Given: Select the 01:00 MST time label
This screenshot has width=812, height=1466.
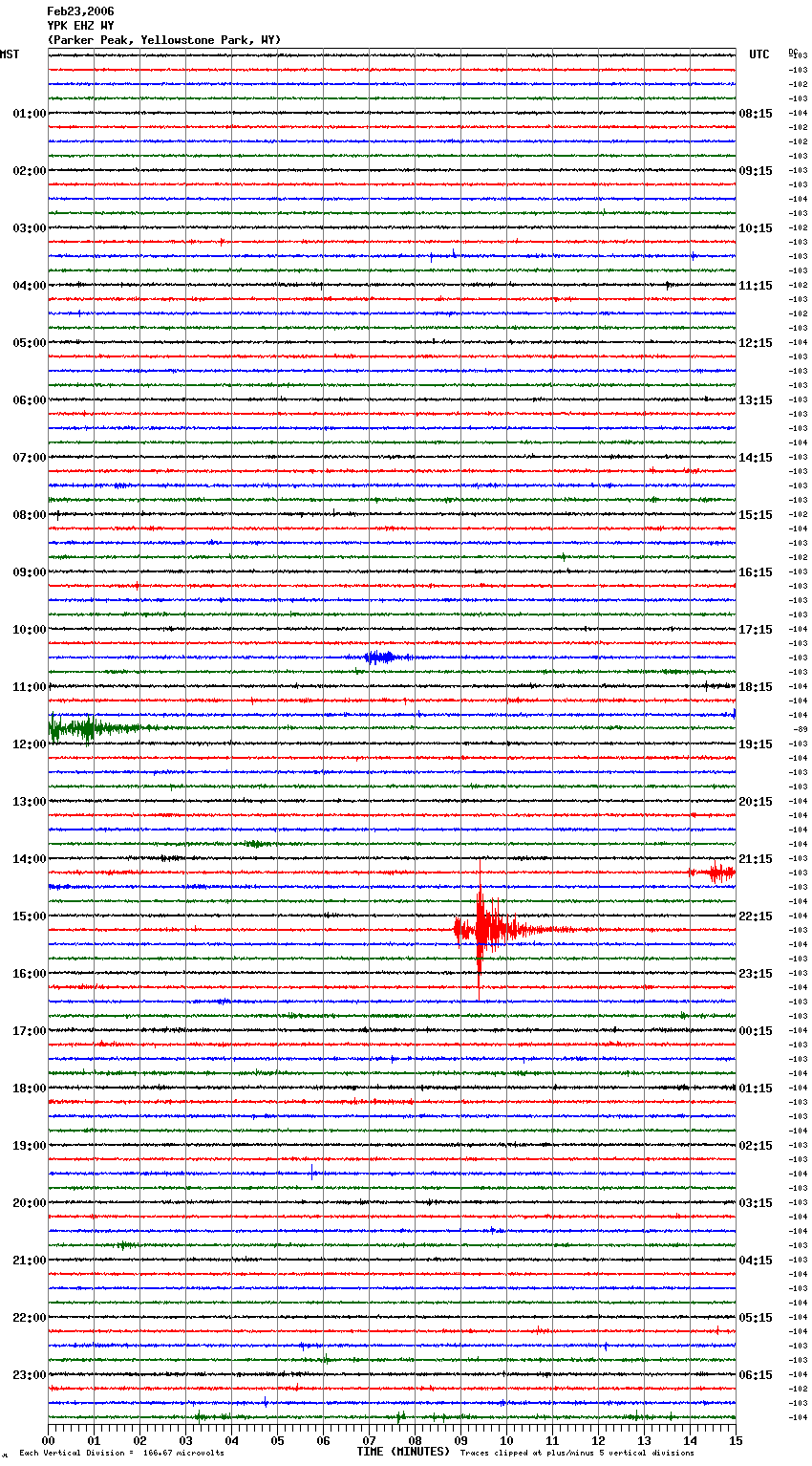Looking at the screenshot, I should point(29,114).
